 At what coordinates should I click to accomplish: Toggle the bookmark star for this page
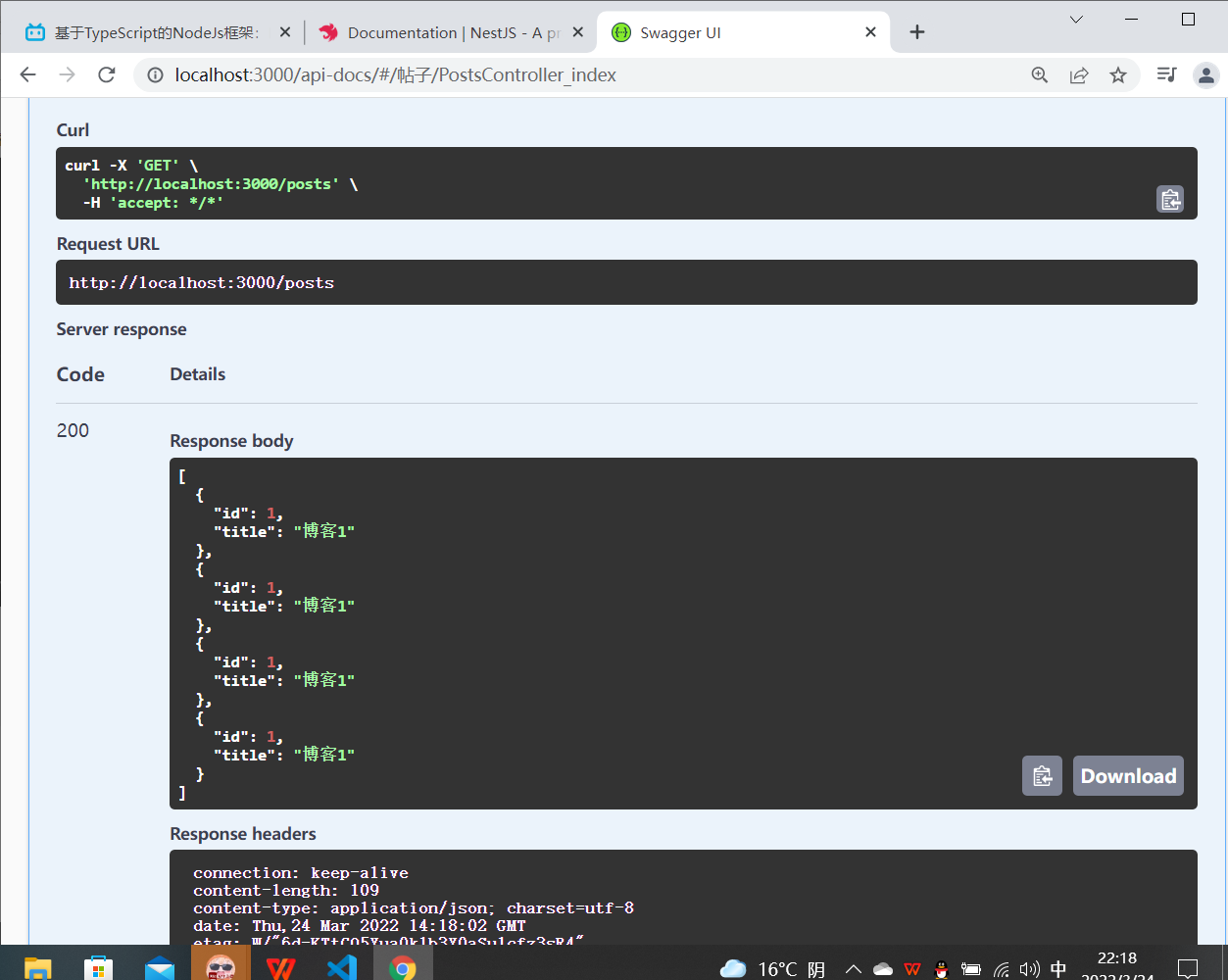1118,74
